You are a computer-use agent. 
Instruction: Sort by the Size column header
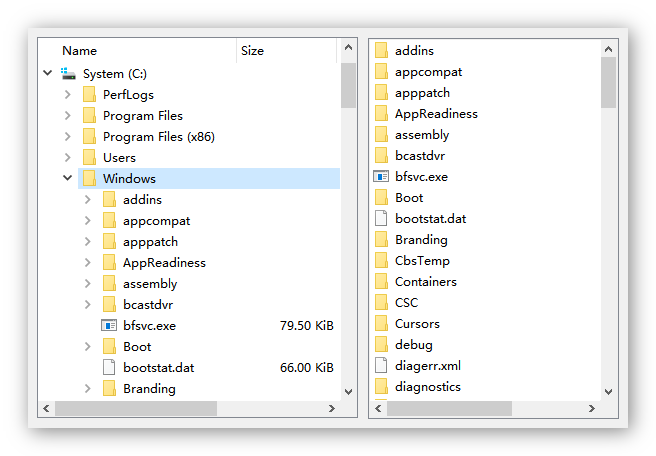[252, 50]
